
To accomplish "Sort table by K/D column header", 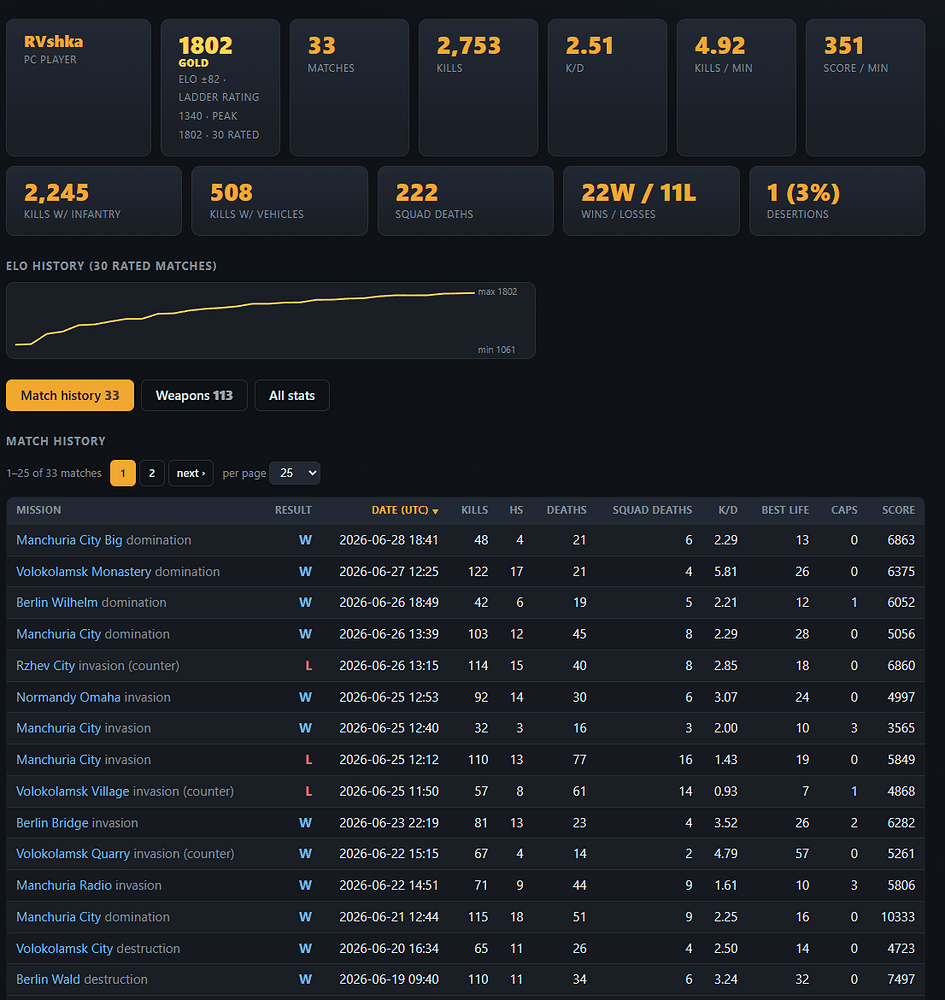I will [728, 510].
